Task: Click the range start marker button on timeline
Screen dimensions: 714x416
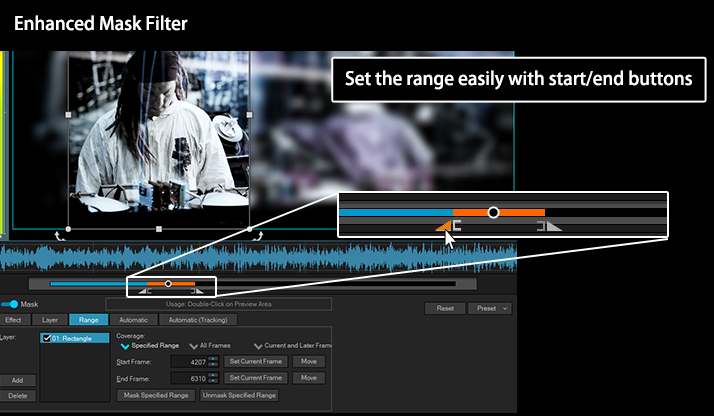Action: click(145, 291)
